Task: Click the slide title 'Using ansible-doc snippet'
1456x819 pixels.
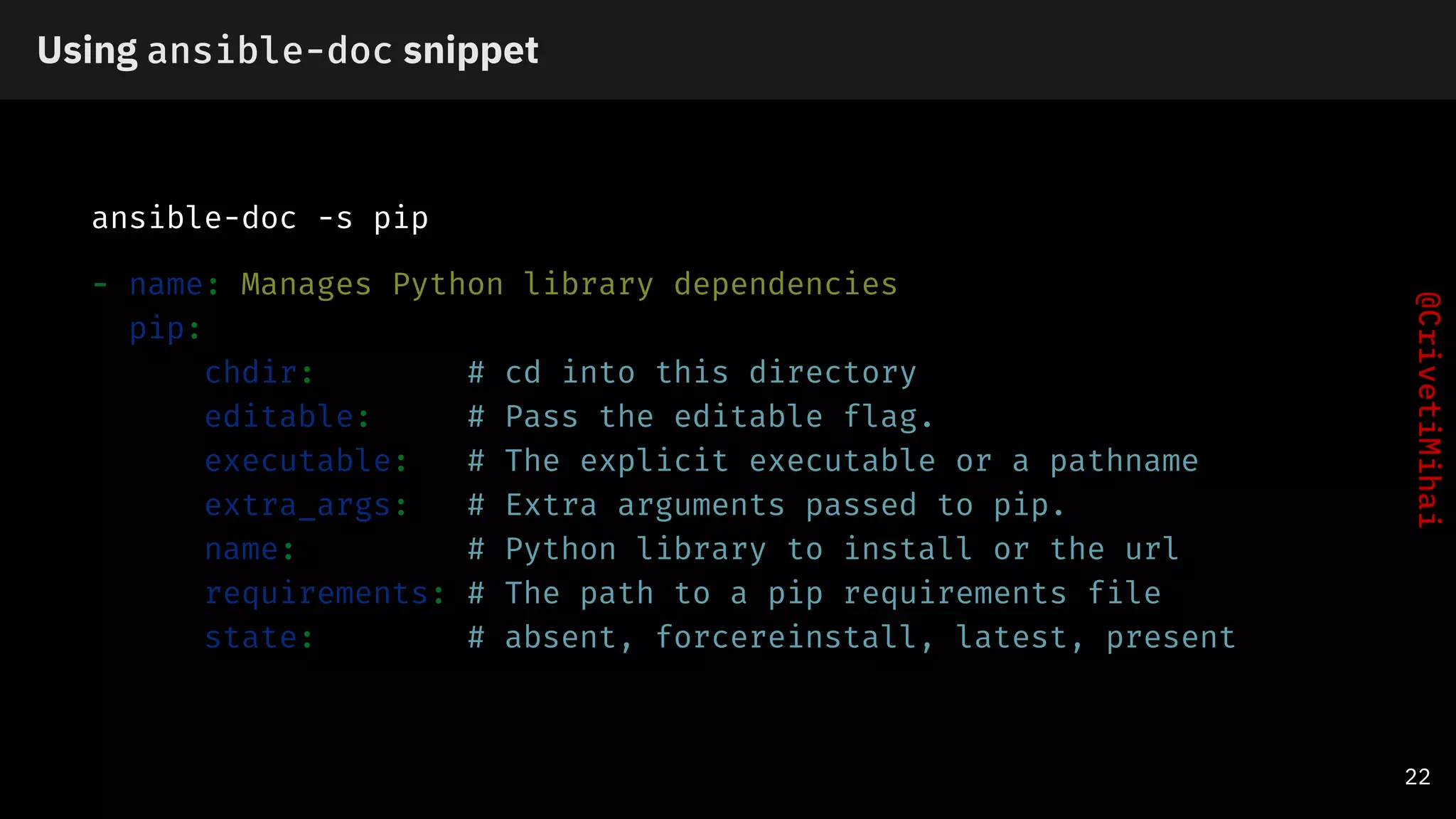Action: (x=288, y=51)
